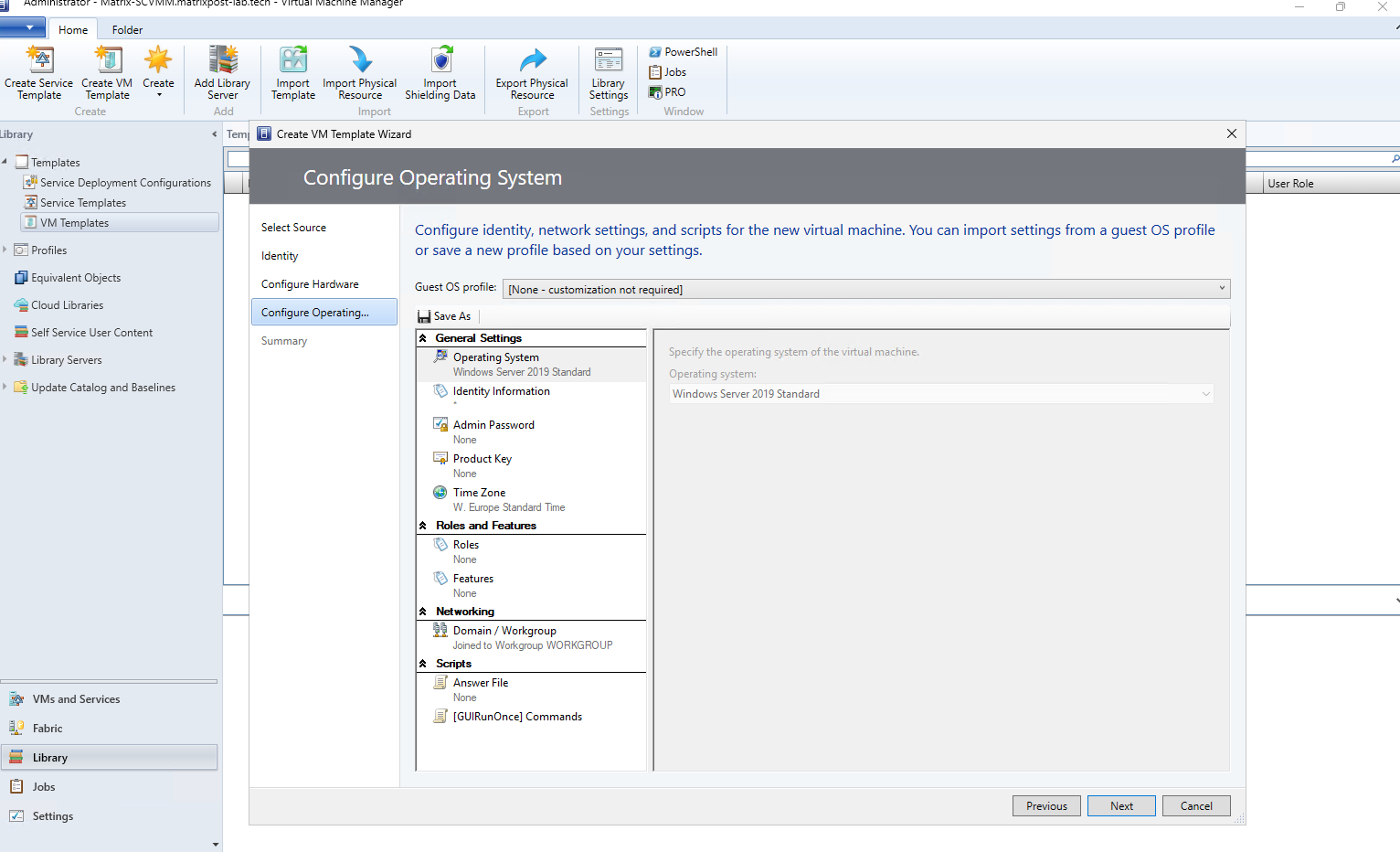Open the VMs and Services workspace

click(109, 699)
